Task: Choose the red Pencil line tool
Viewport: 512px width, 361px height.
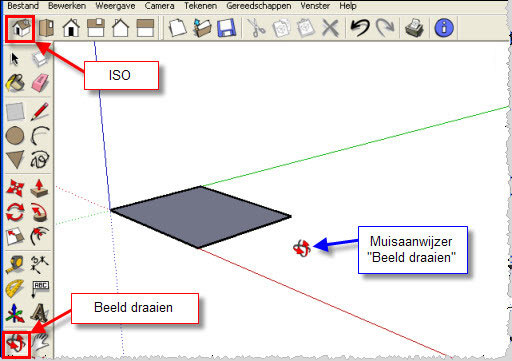Action: (40, 111)
